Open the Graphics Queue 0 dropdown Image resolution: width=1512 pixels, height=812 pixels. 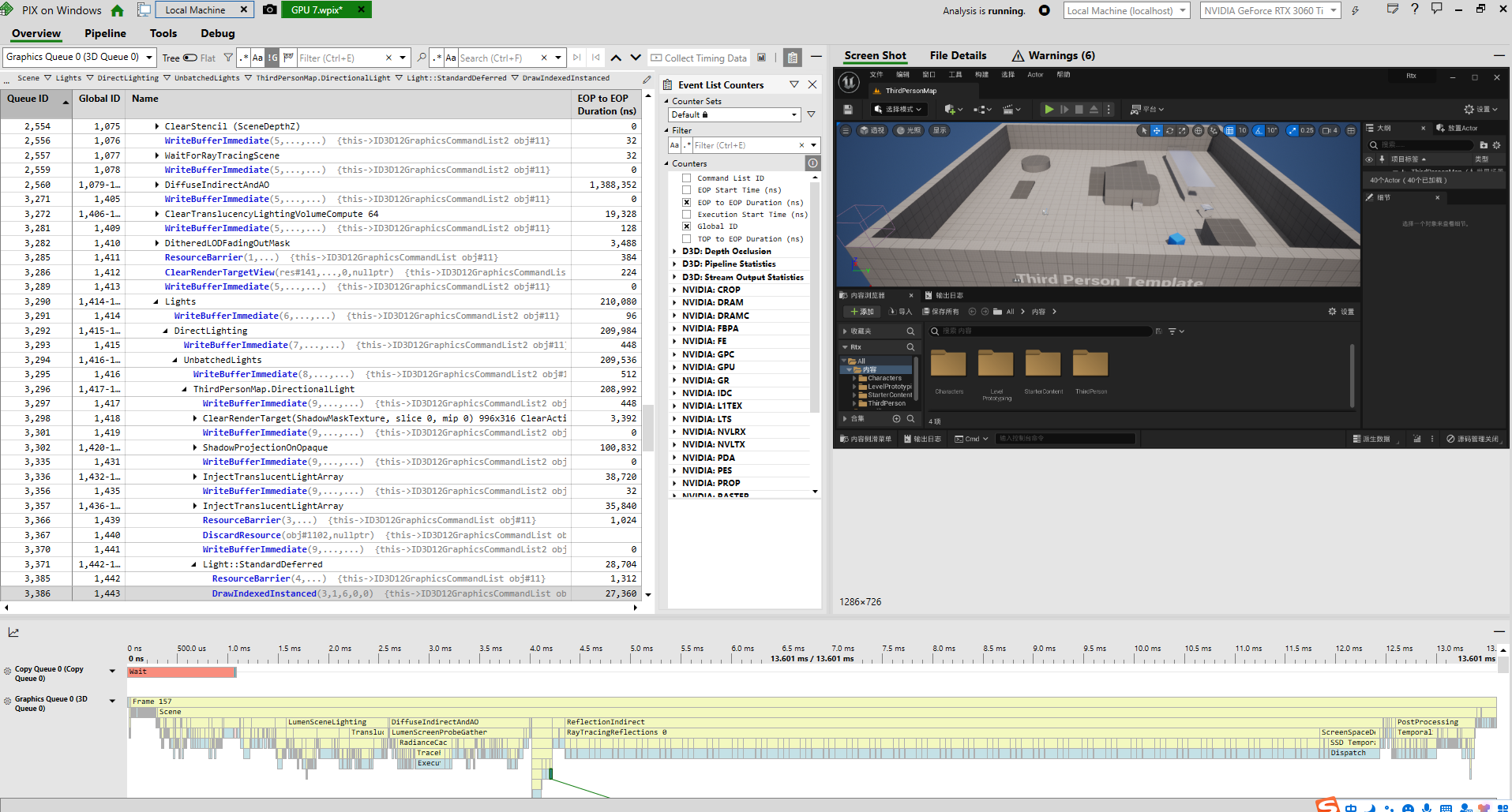pyautogui.click(x=79, y=57)
